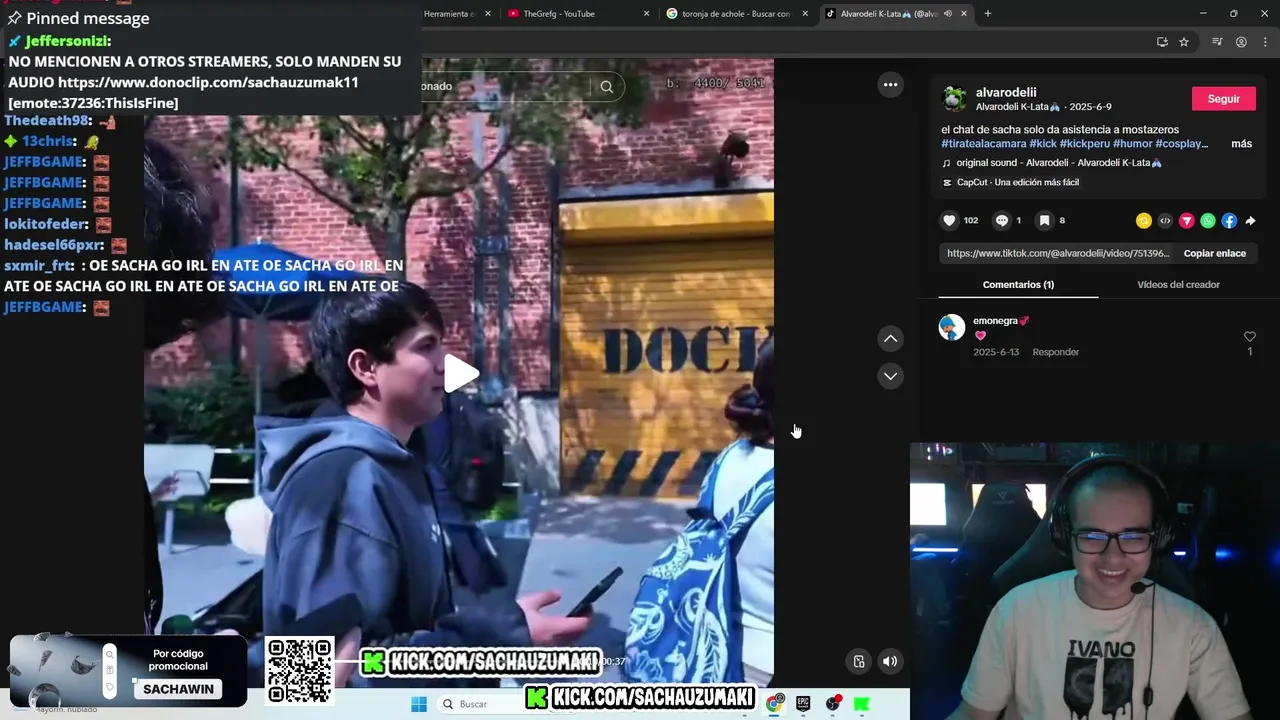This screenshot has height=720, width=1280.
Task: Open Kick app from taskbar
Action: click(861, 704)
